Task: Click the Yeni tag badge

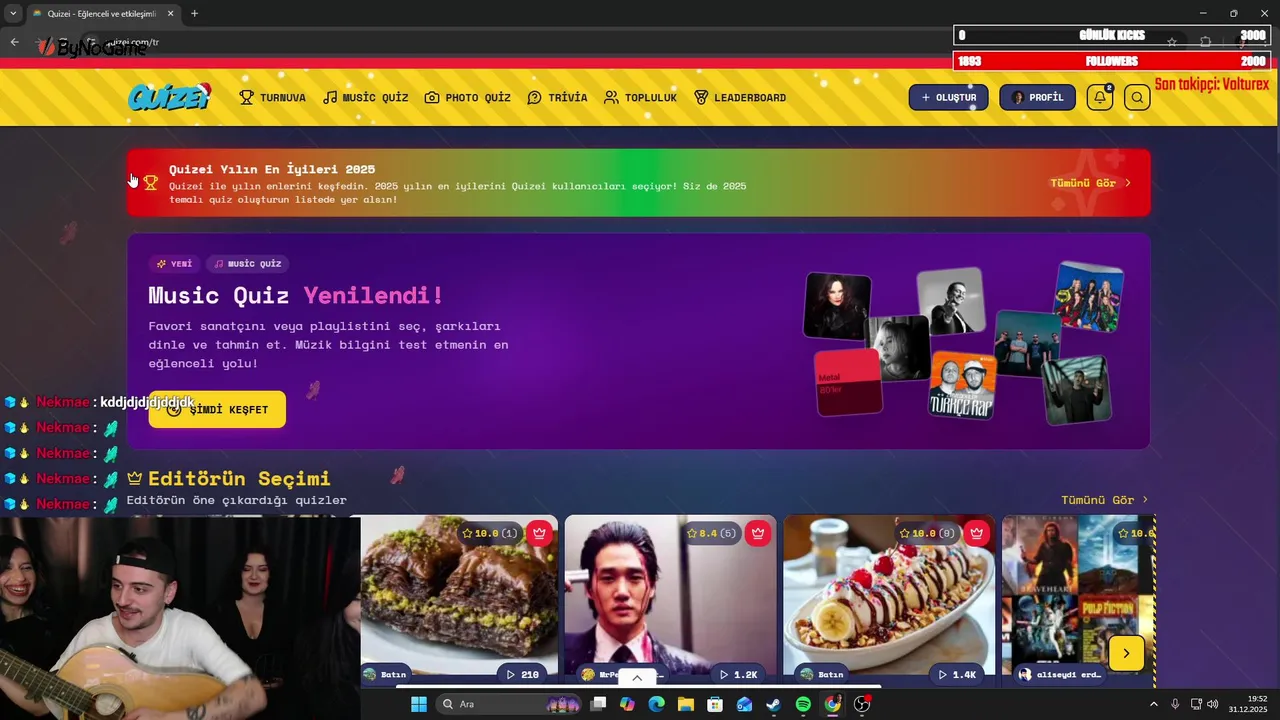Action: 174,264
